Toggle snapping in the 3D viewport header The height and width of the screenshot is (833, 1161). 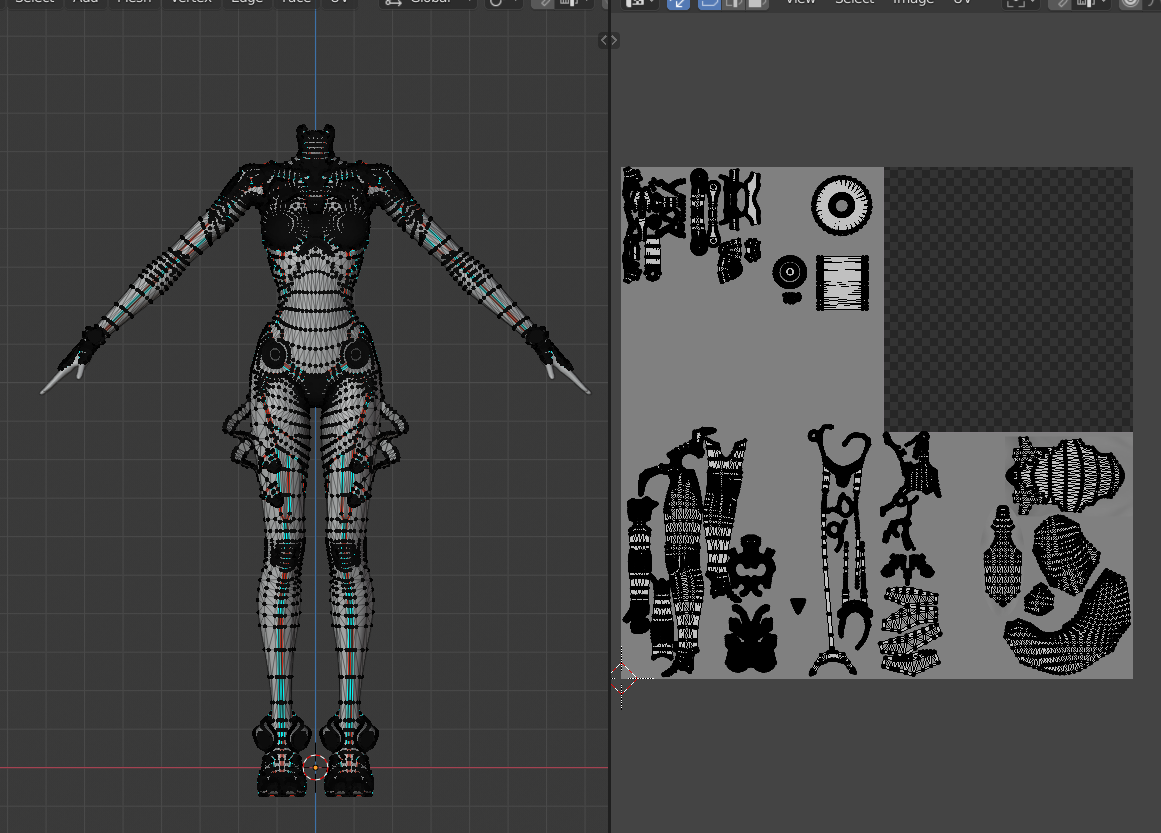[x=544, y=3]
